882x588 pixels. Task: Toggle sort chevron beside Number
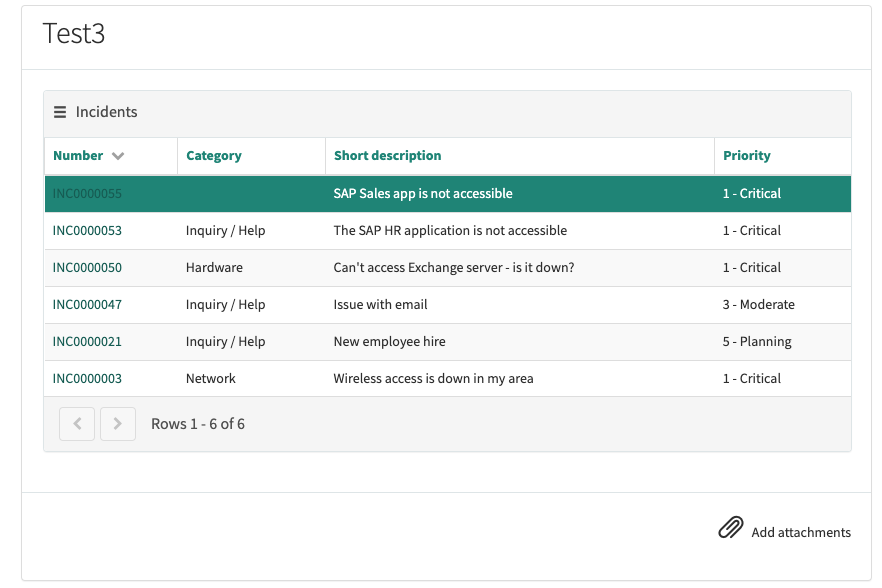(118, 156)
